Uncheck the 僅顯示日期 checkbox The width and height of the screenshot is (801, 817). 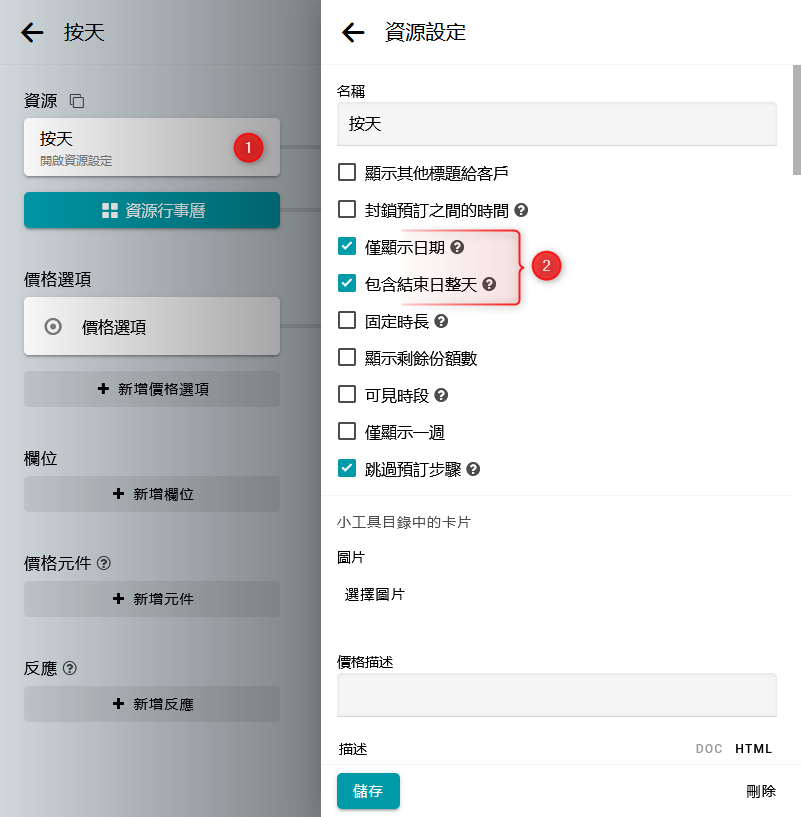(347, 246)
